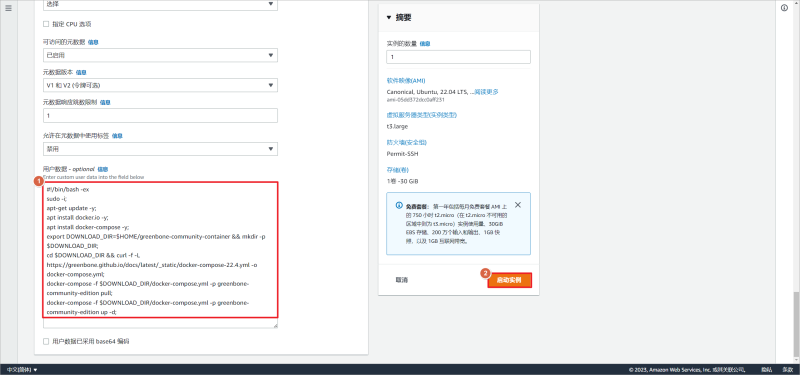Click the 条款 footer link
Image resolution: width=800 pixels, height=375 pixels.
click(788, 369)
